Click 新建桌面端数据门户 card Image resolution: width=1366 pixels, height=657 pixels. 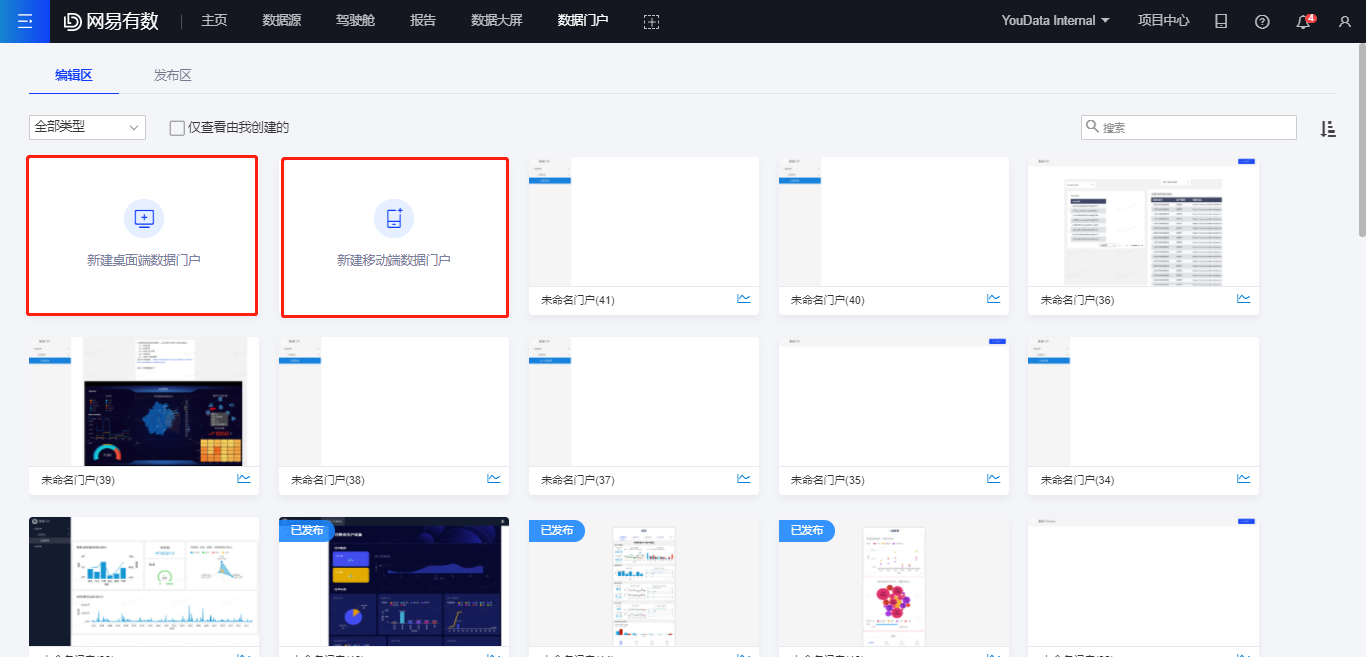point(142,235)
